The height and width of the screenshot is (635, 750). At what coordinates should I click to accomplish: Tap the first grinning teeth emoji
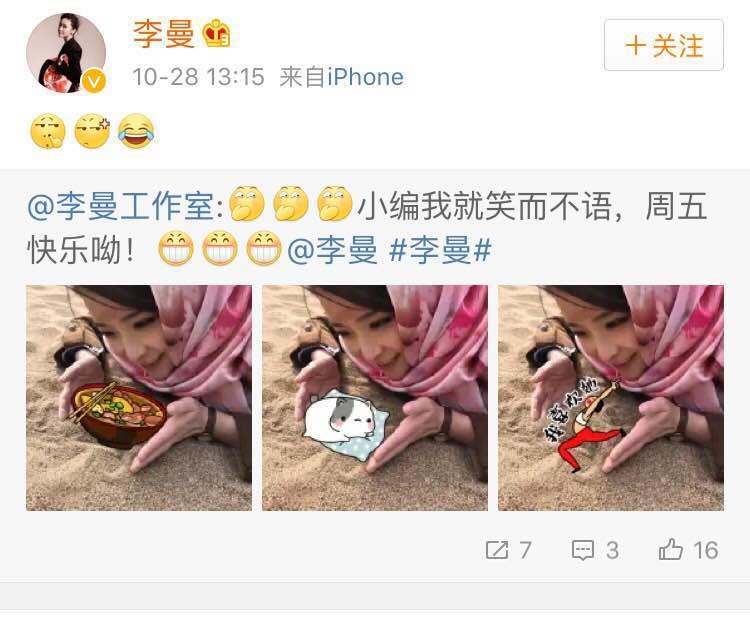coord(176,248)
